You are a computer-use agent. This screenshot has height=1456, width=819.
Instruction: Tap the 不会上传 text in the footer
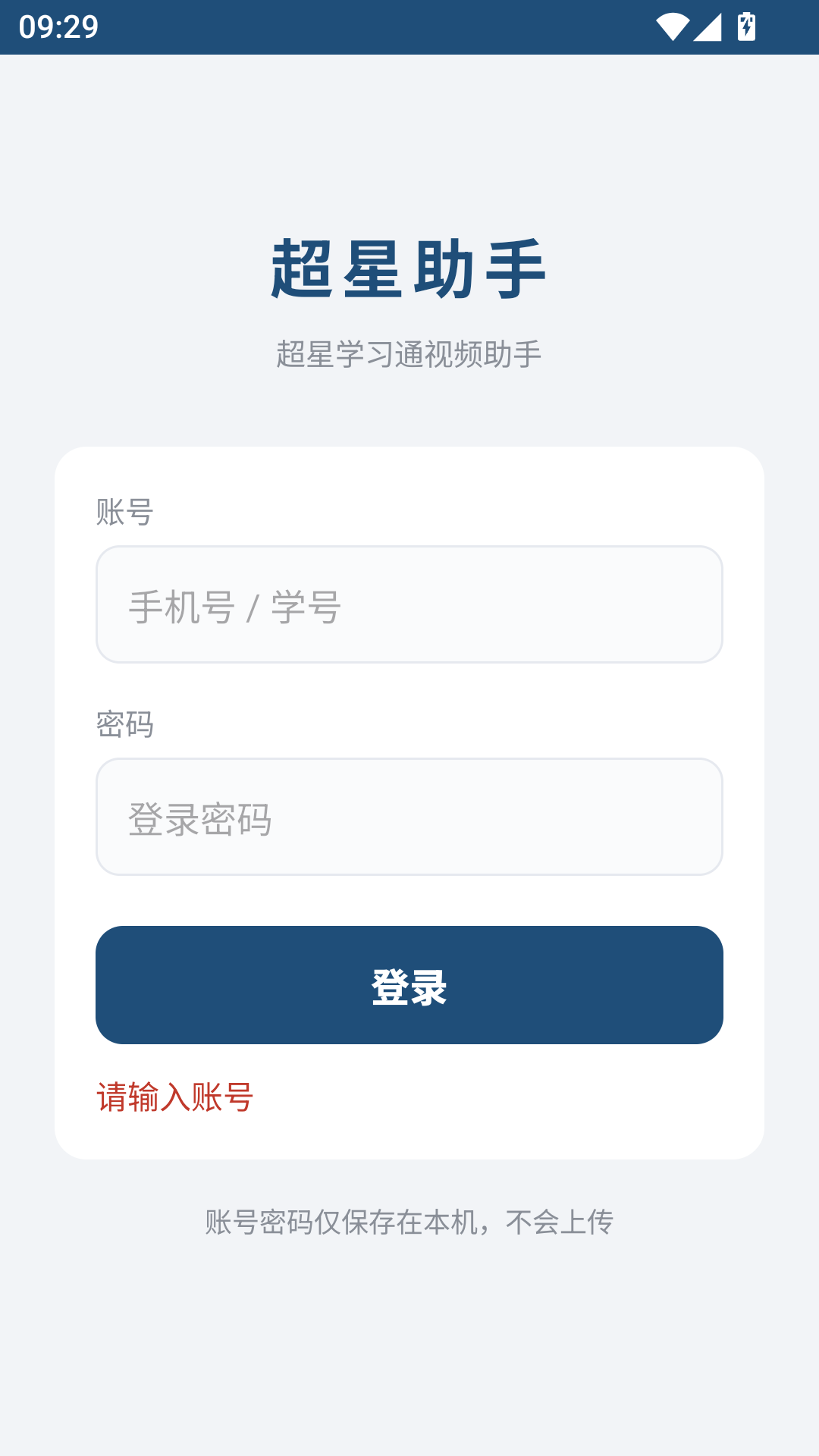(560, 1222)
